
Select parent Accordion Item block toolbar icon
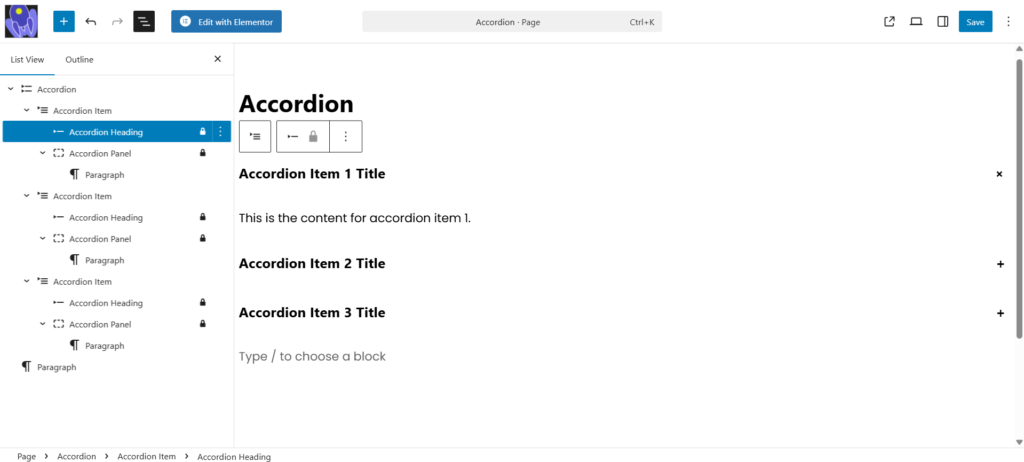255,136
